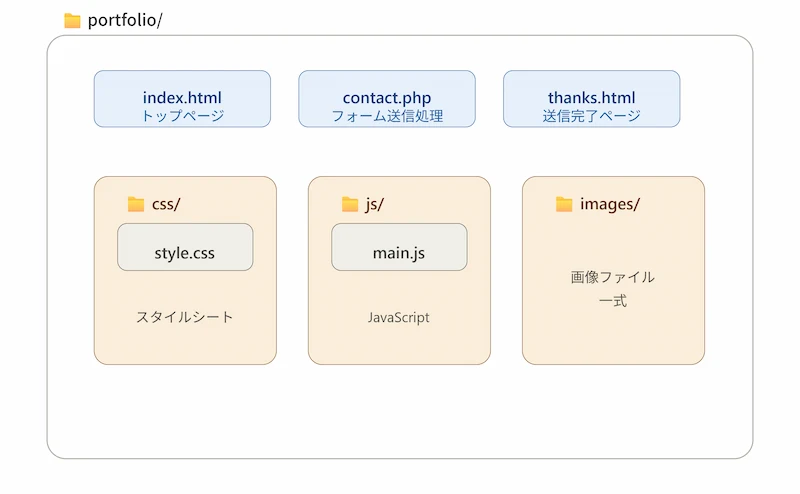Viewport: 800px width, 494px height.
Task: Click the portfolio/ folder label
Action: (x=125, y=20)
